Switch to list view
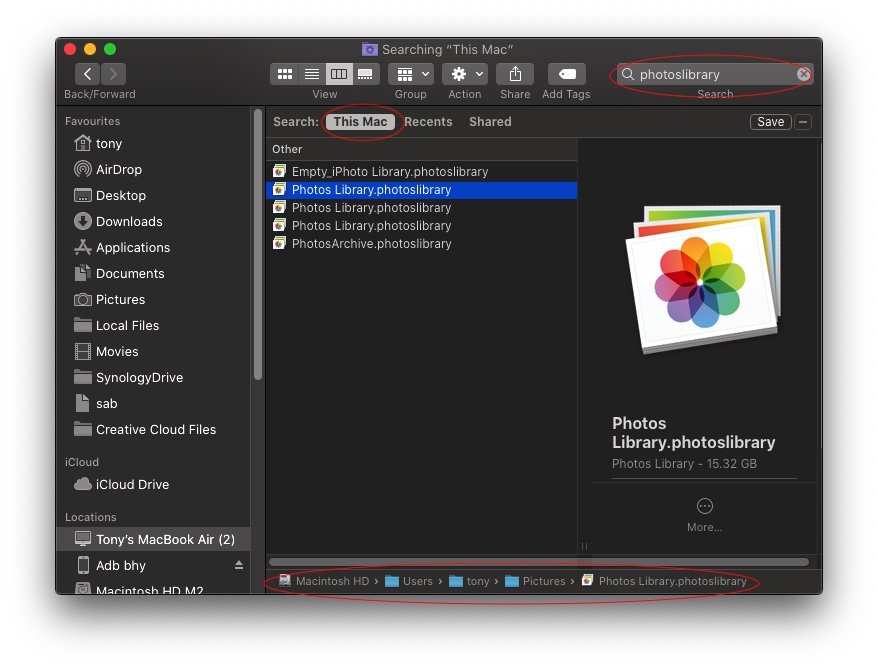878x668 pixels. [312, 74]
